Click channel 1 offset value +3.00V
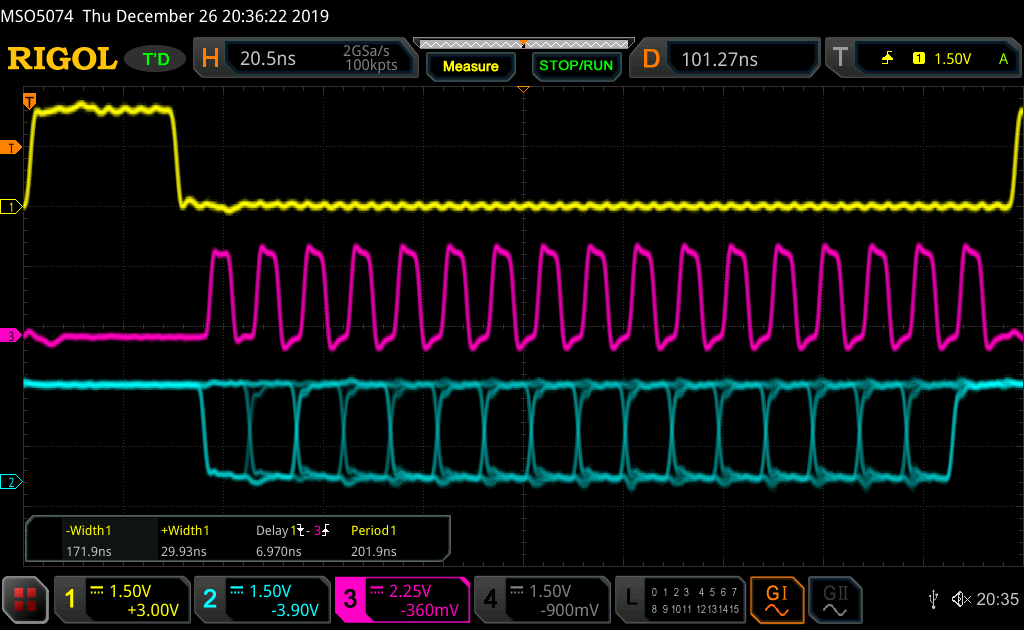The image size is (1024, 630). tap(153, 610)
